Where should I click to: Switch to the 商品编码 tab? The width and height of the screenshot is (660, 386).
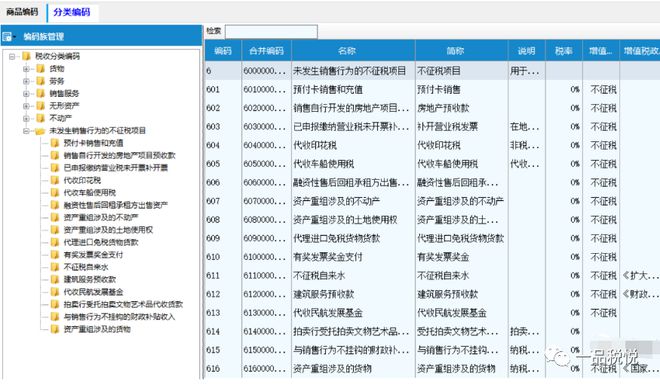(22, 12)
